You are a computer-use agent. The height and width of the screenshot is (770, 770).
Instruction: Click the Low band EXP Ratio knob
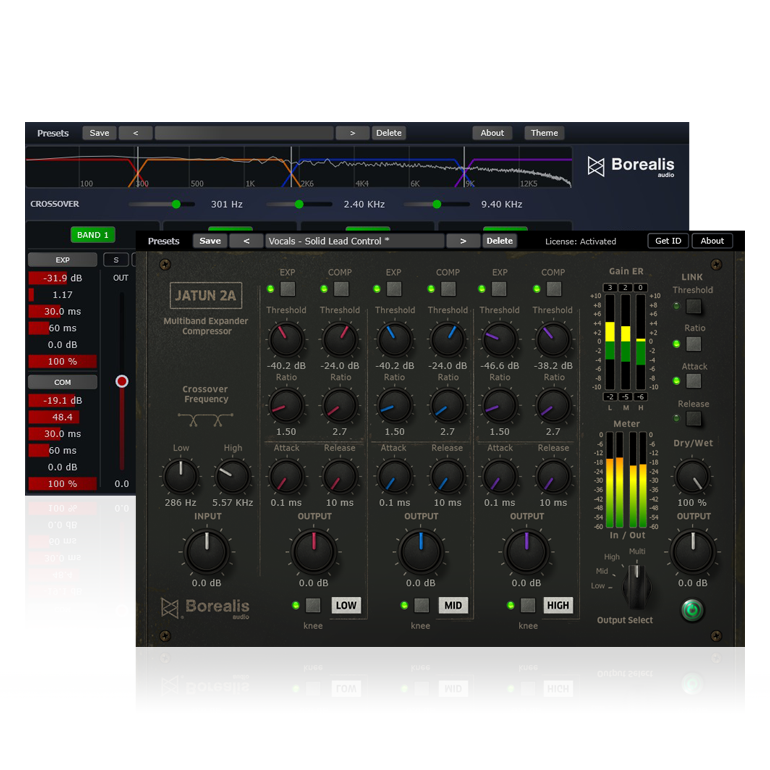click(x=286, y=406)
